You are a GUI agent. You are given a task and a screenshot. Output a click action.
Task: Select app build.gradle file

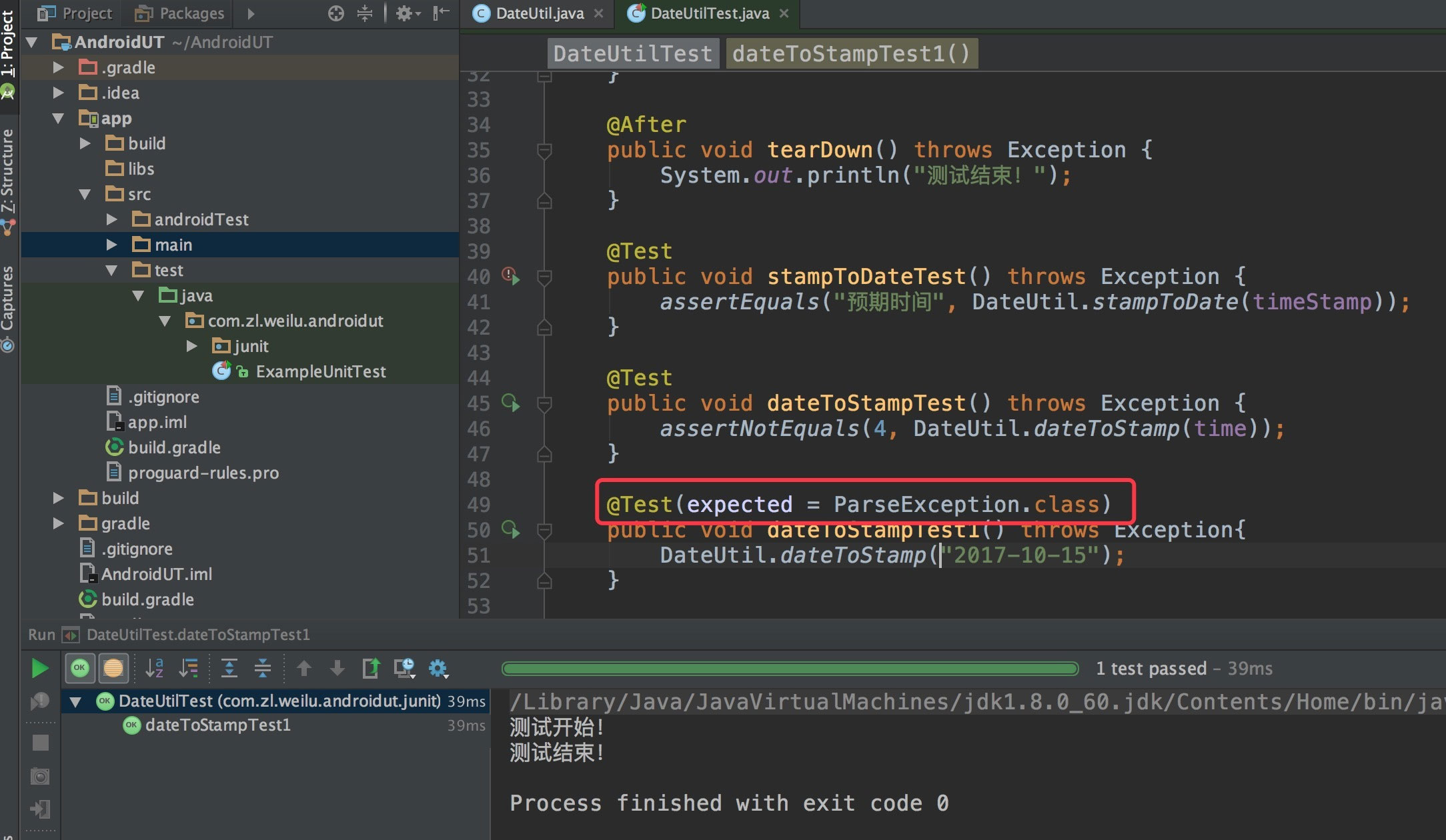[x=163, y=448]
